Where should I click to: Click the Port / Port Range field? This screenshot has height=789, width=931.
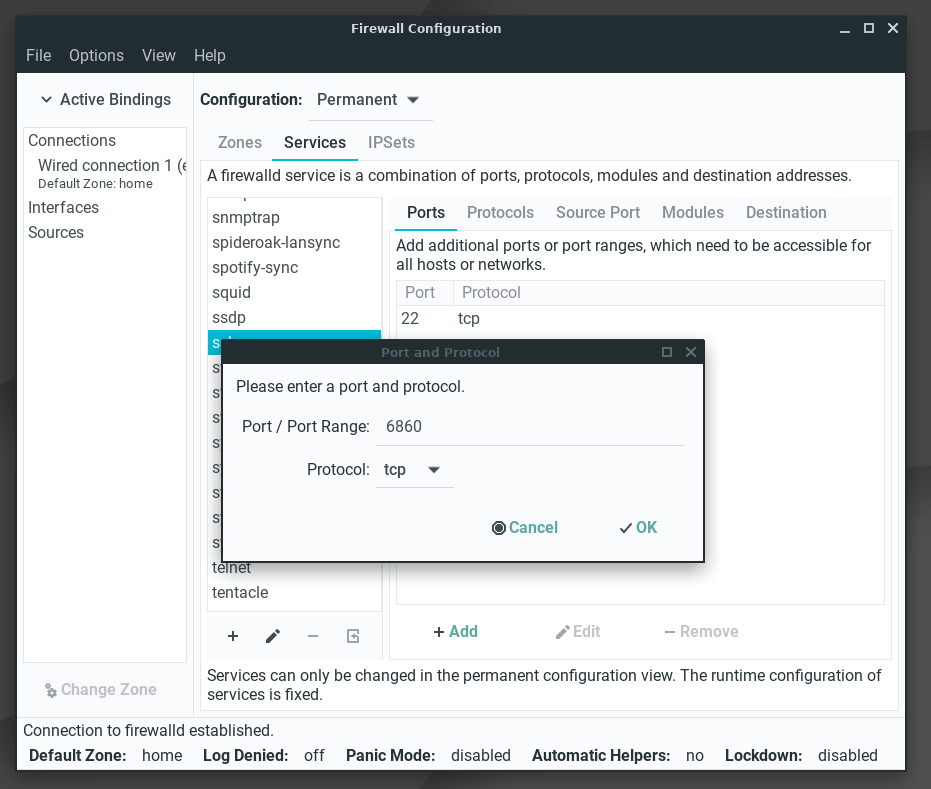click(x=529, y=427)
